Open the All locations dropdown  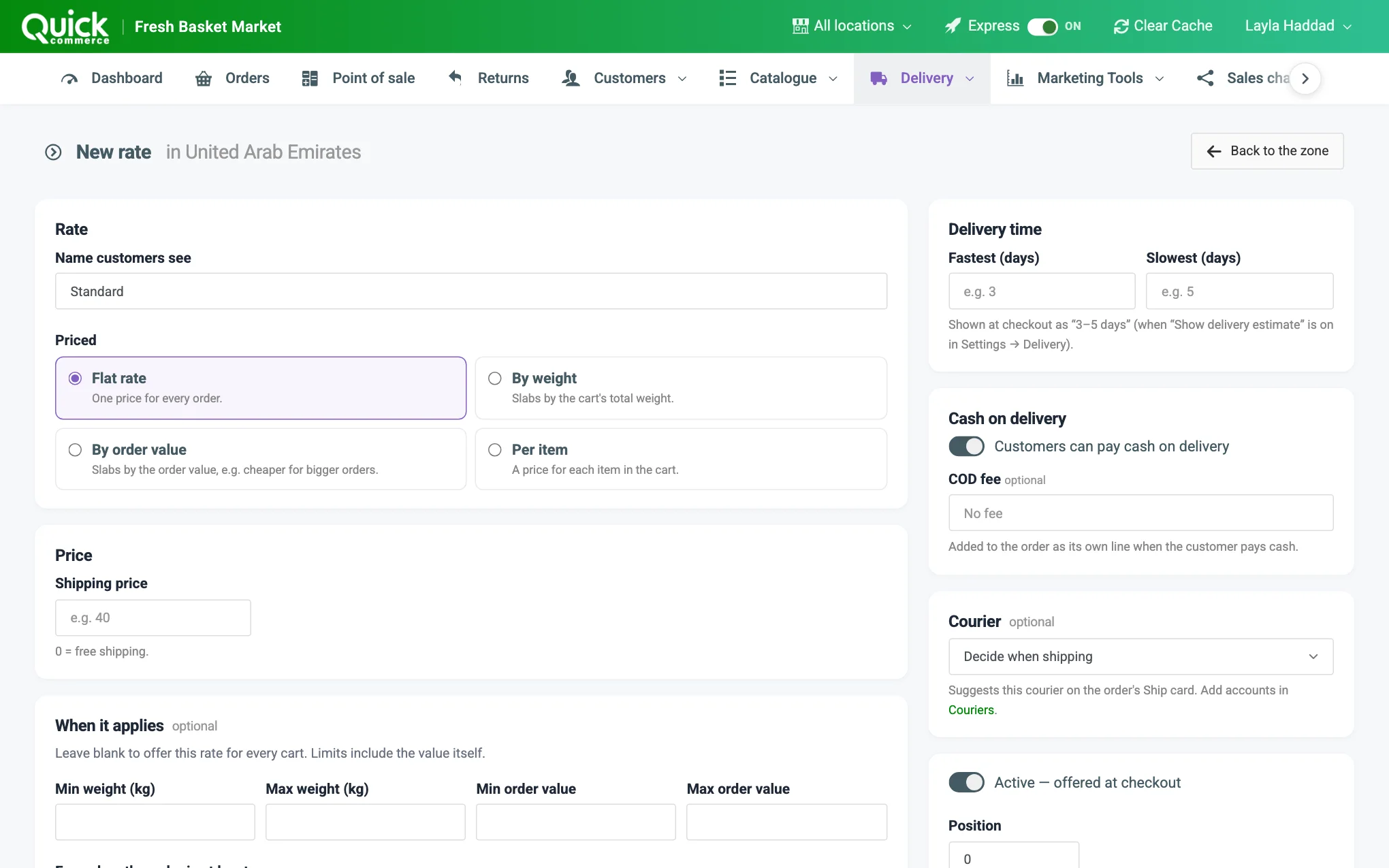[852, 26]
